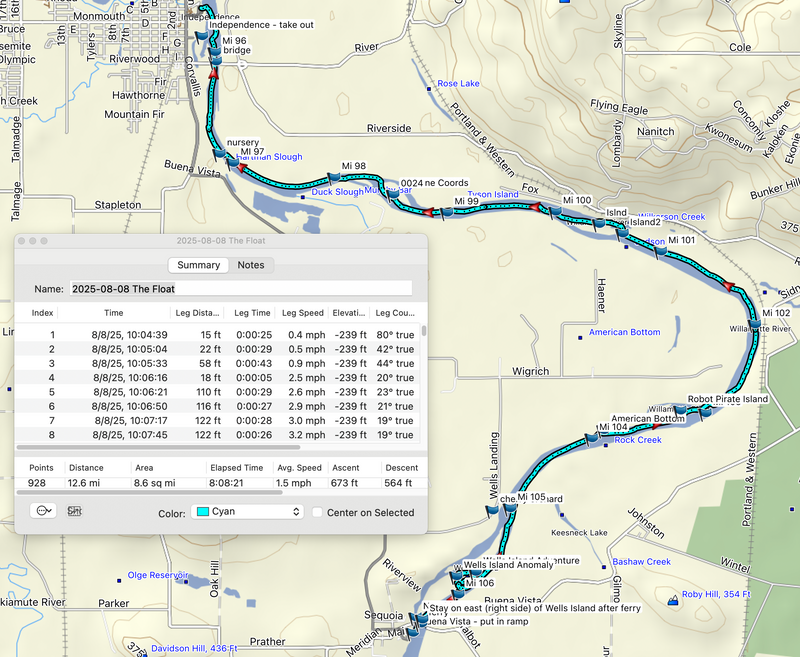Click the Mi 98 waypoint flag
Screen dimensions: 800x657
tap(334, 177)
